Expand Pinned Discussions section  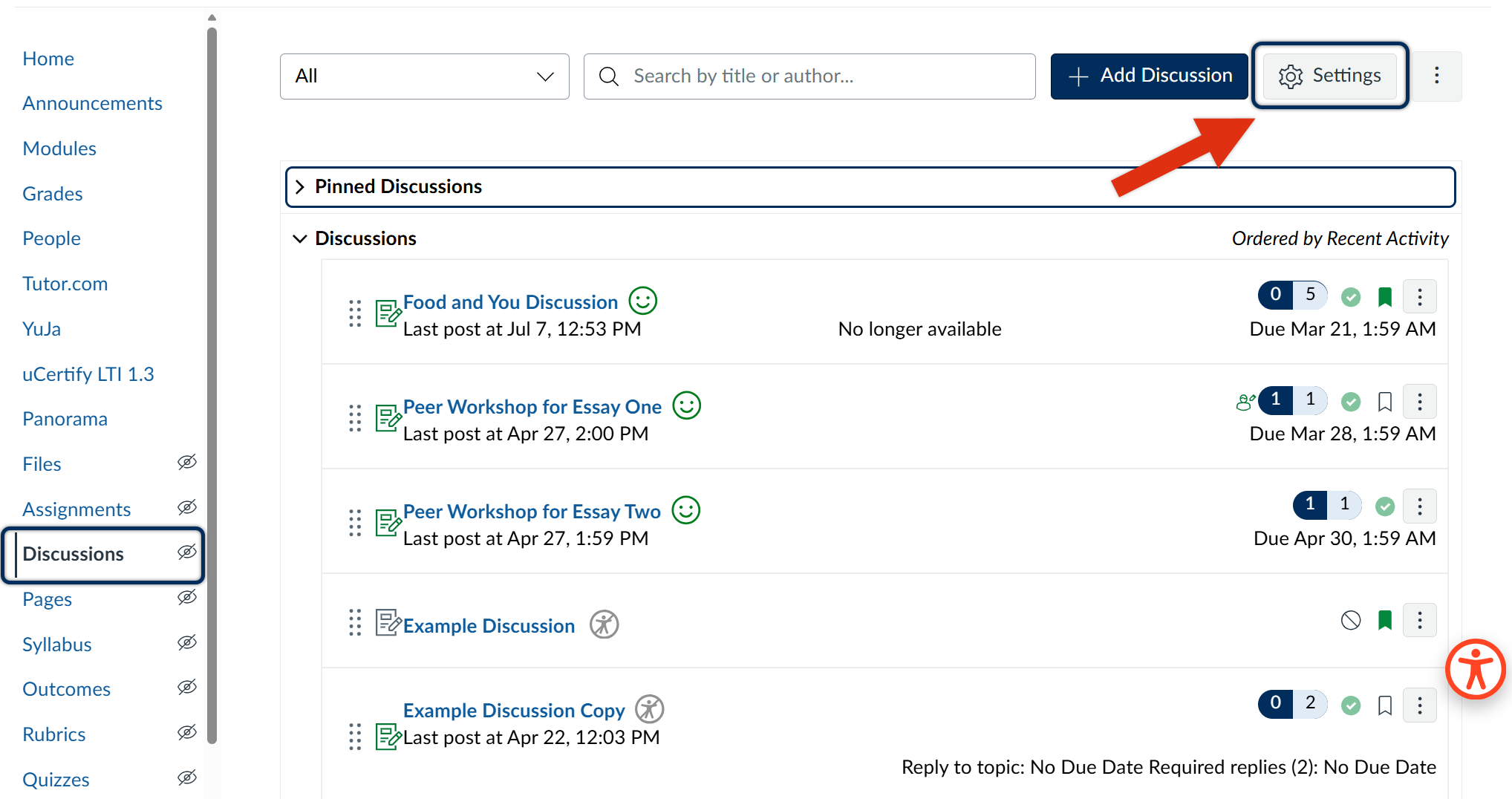870,186
